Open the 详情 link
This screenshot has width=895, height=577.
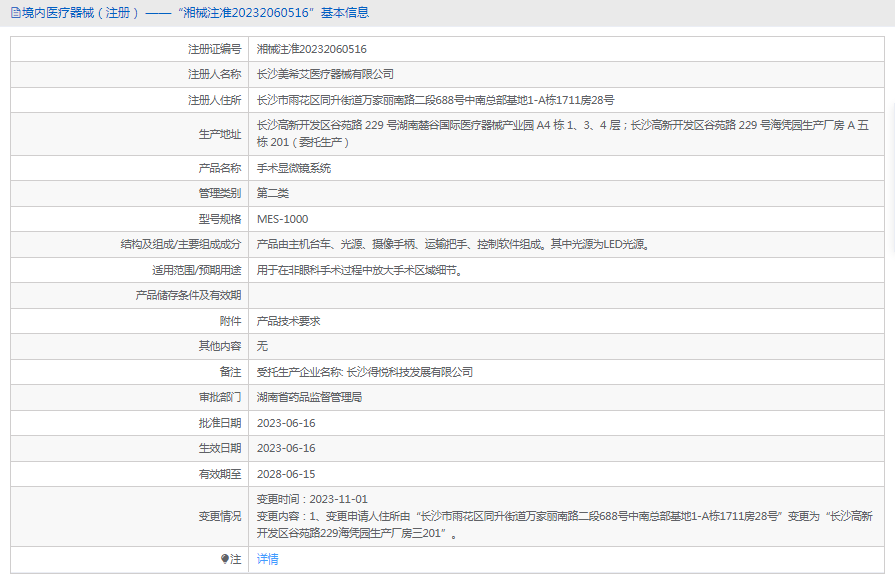[268, 559]
